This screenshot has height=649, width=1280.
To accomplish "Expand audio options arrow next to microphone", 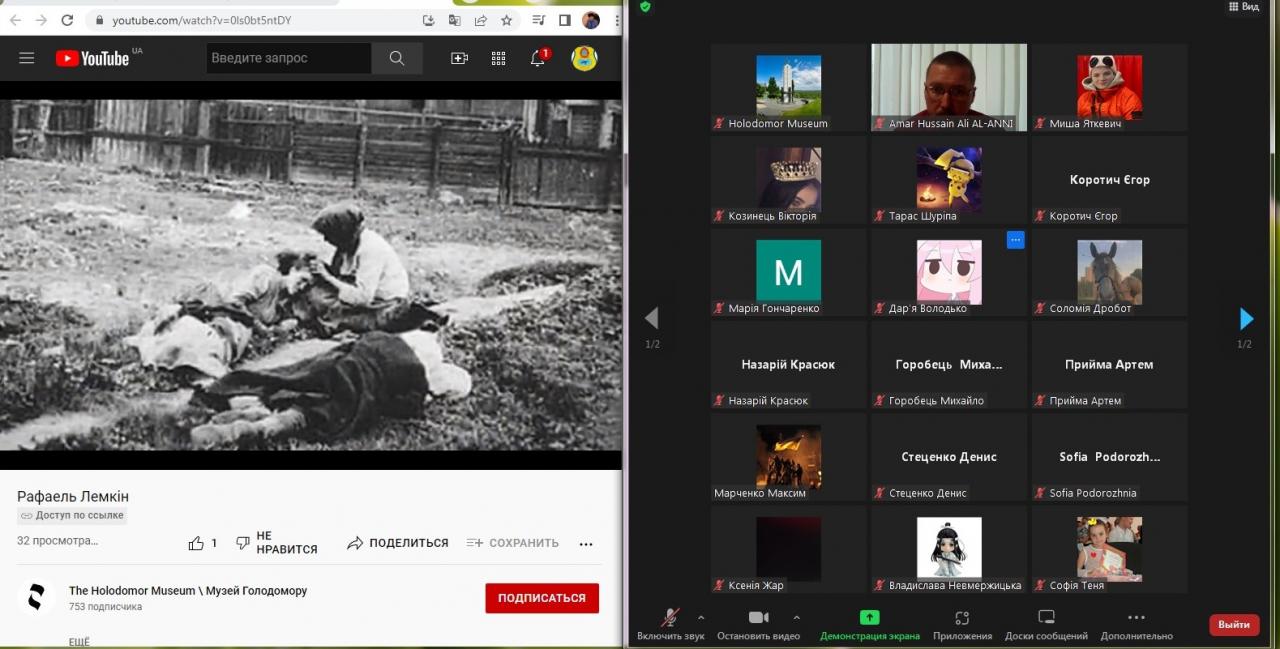I will point(701,617).
